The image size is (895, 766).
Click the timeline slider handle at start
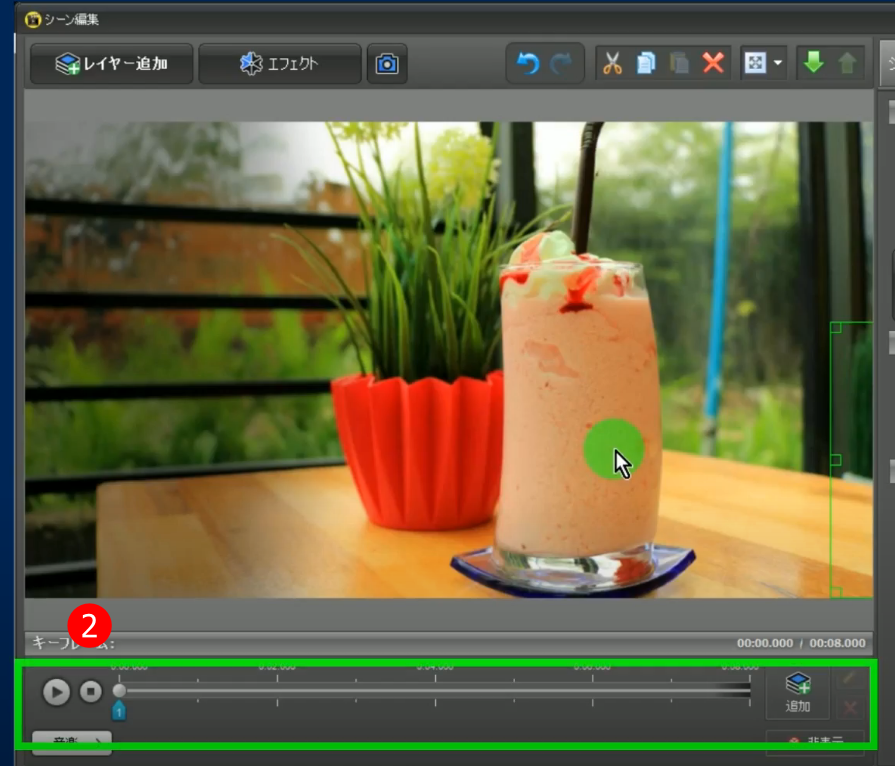(120, 690)
